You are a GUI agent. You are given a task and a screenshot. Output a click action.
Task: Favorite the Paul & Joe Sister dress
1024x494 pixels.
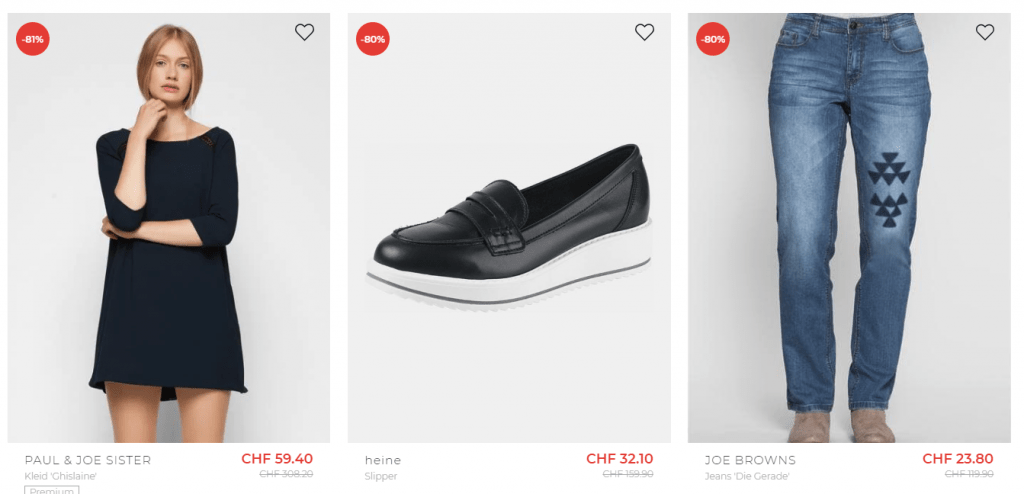coord(304,33)
